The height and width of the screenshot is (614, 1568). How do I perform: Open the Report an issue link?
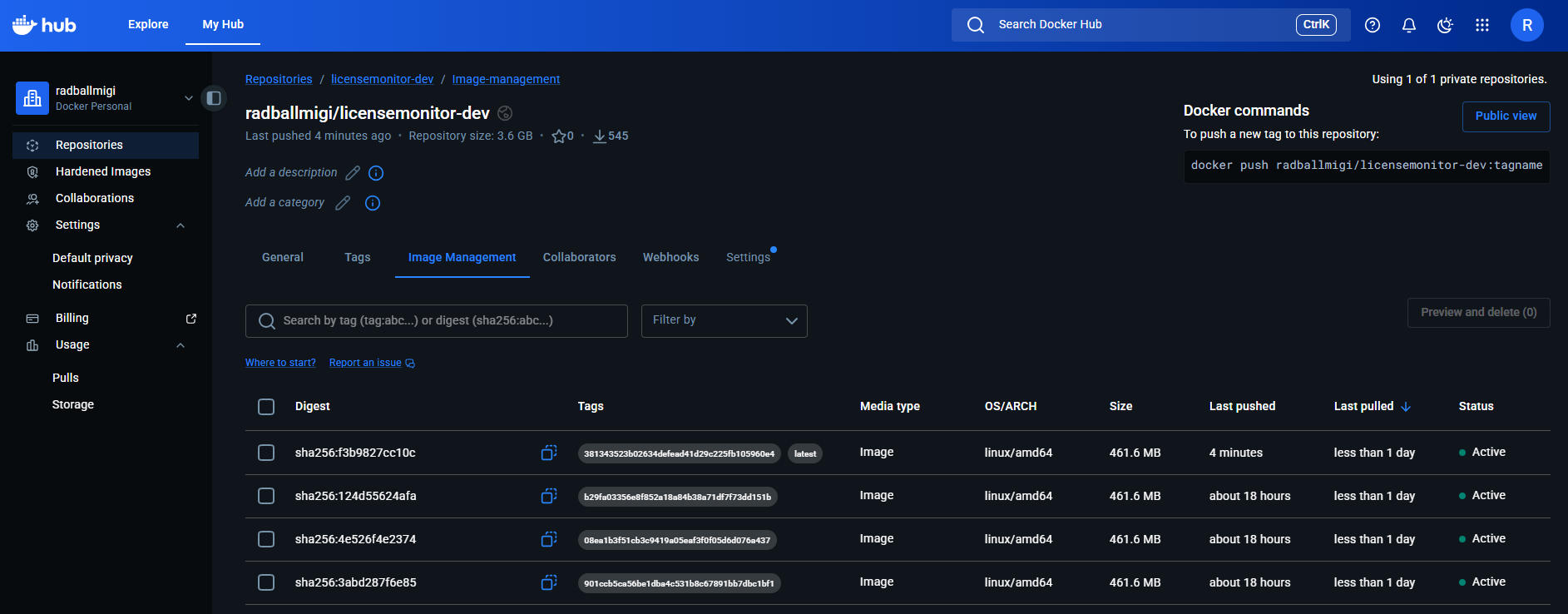coord(365,363)
